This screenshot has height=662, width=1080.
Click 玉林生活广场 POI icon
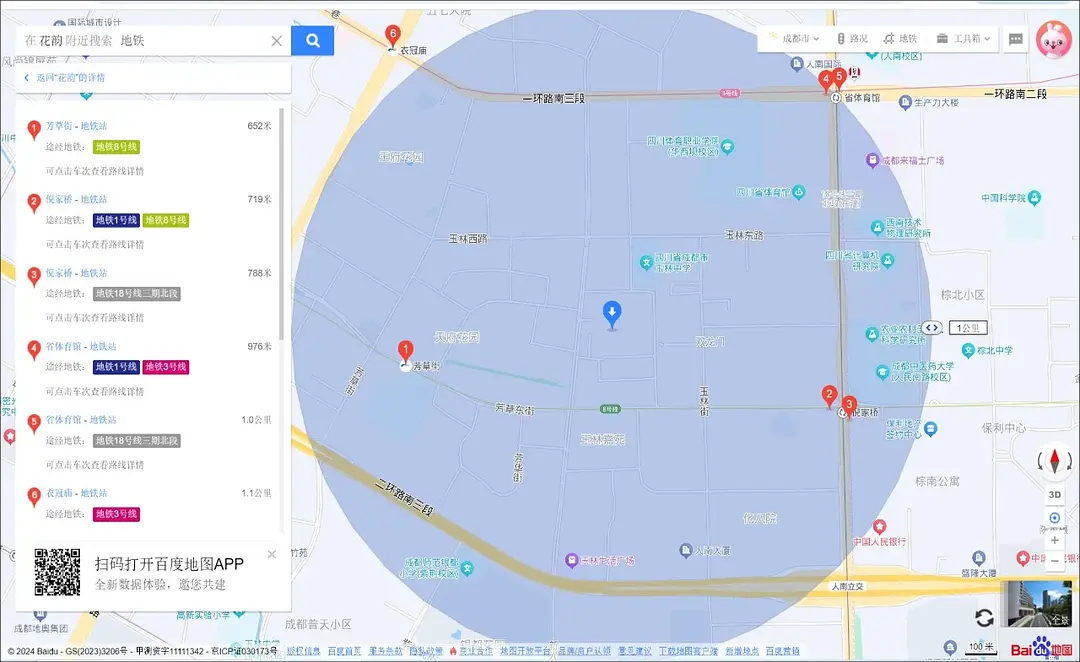[571, 560]
